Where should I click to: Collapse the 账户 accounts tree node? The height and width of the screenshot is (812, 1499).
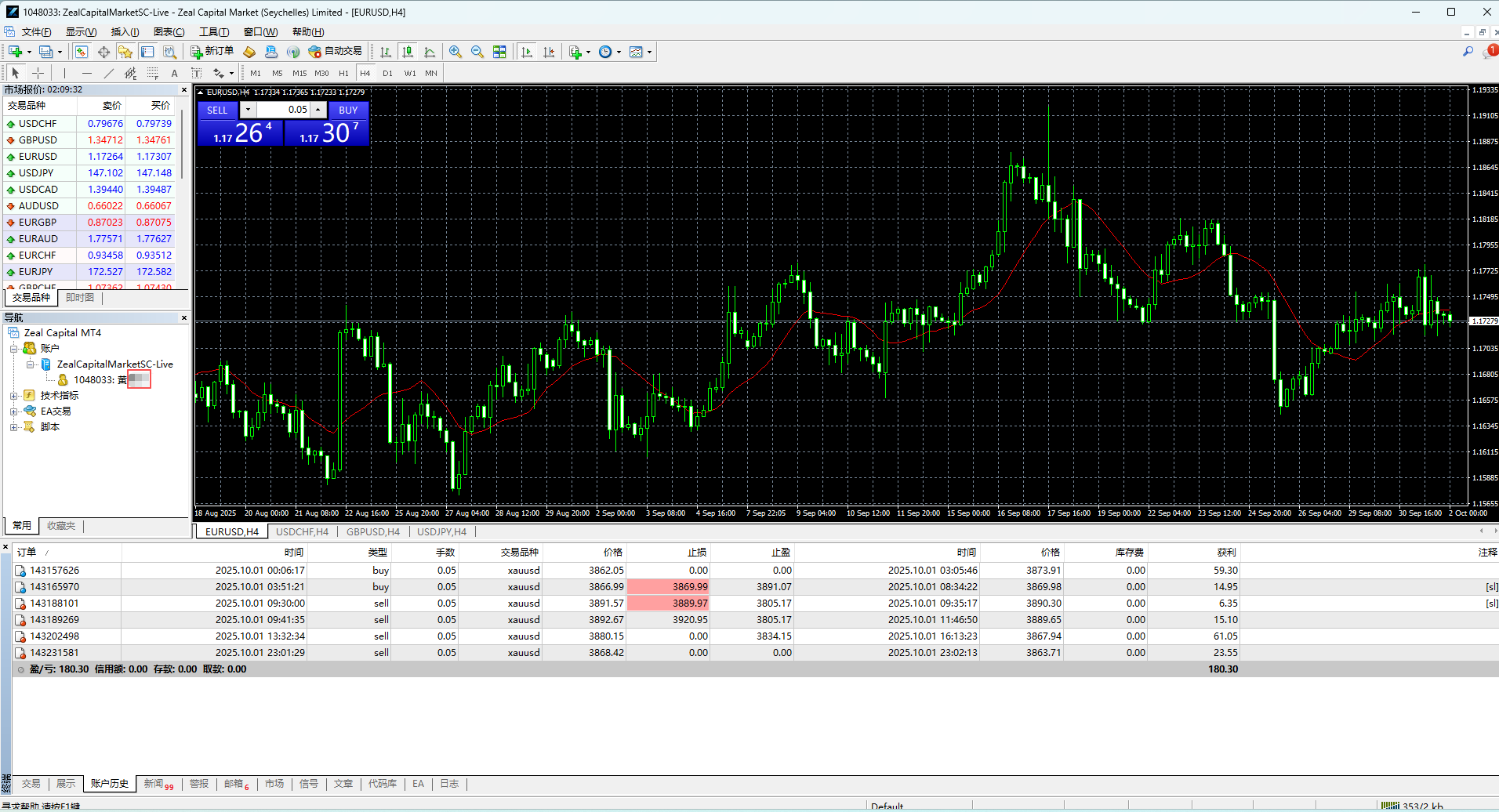click(x=13, y=349)
